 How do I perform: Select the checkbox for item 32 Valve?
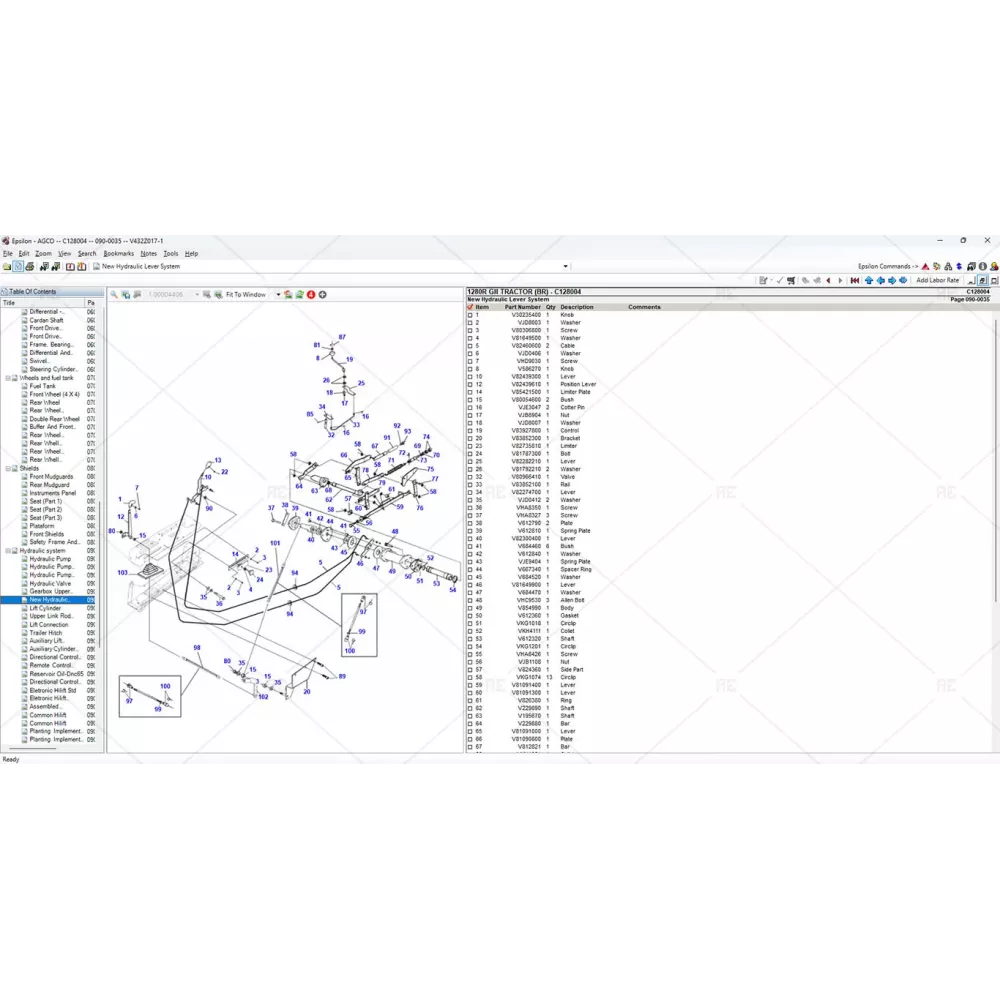(470, 477)
